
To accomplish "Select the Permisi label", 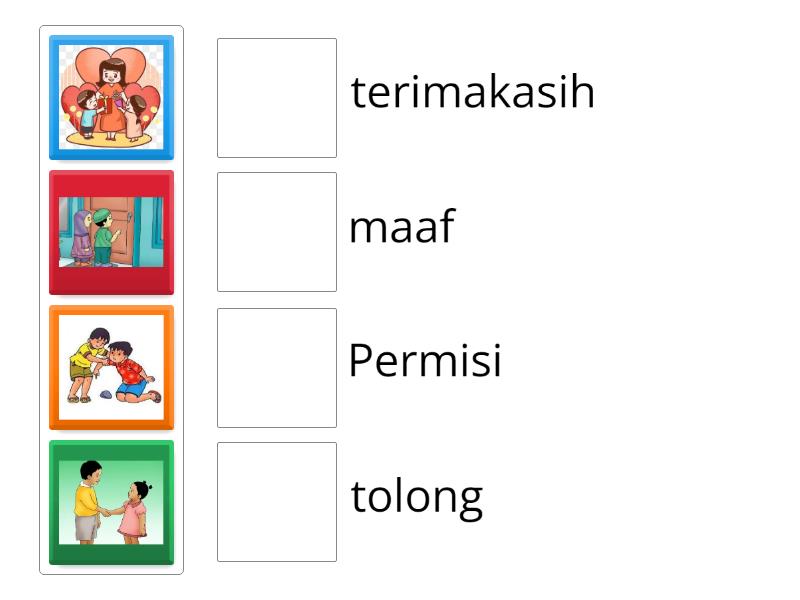I will pyautogui.click(x=426, y=362).
